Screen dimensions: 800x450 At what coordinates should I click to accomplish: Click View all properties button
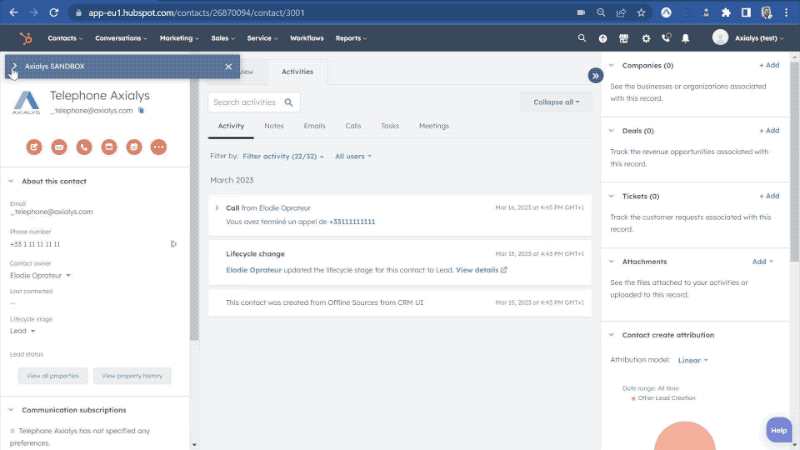[53, 376]
